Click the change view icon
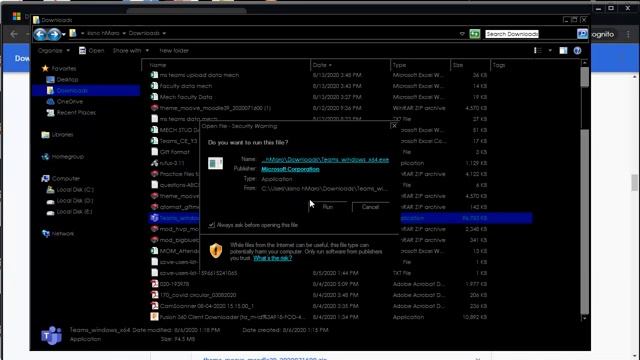The image size is (640, 360). pyautogui.click(x=538, y=51)
